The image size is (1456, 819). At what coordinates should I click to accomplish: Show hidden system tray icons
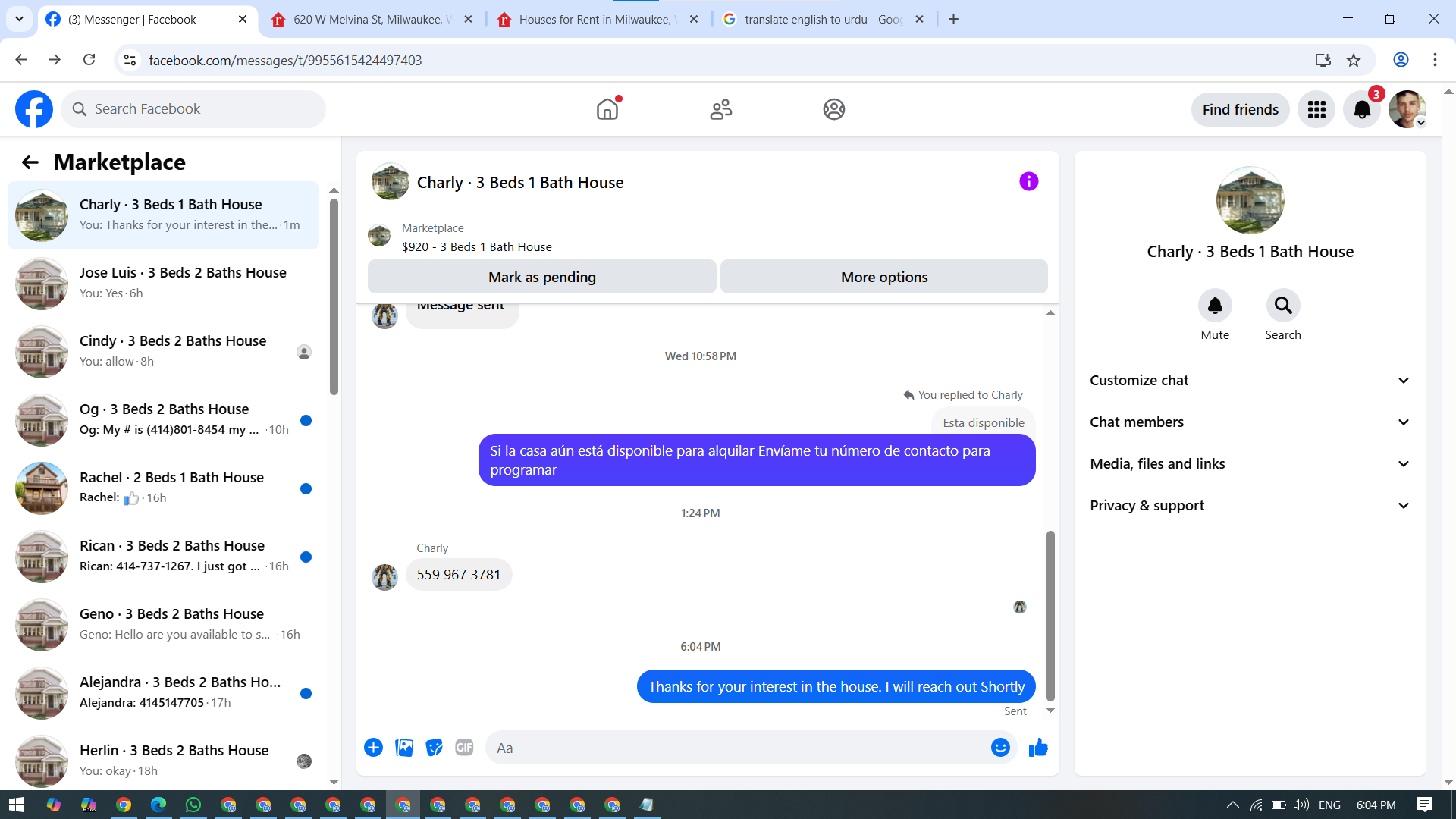[1232, 805]
